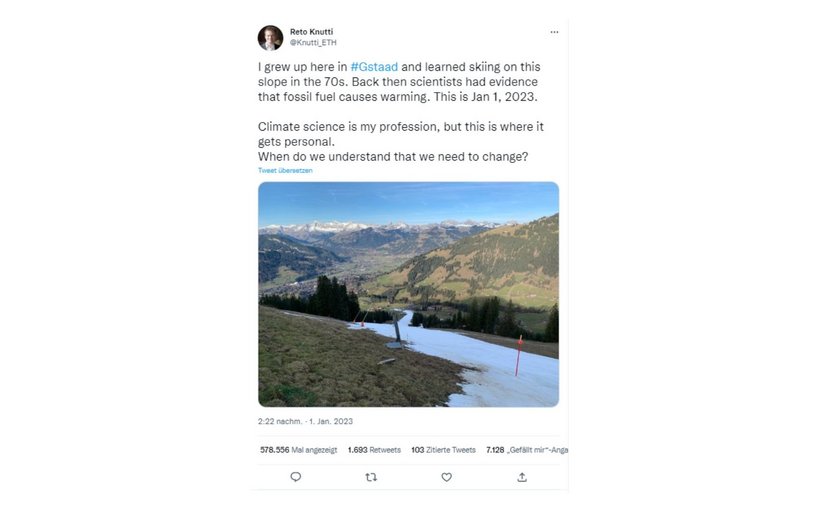Click the Tweet übersetzen translate link
Image resolution: width=820 pixels, height=513 pixels.
[x=285, y=171]
